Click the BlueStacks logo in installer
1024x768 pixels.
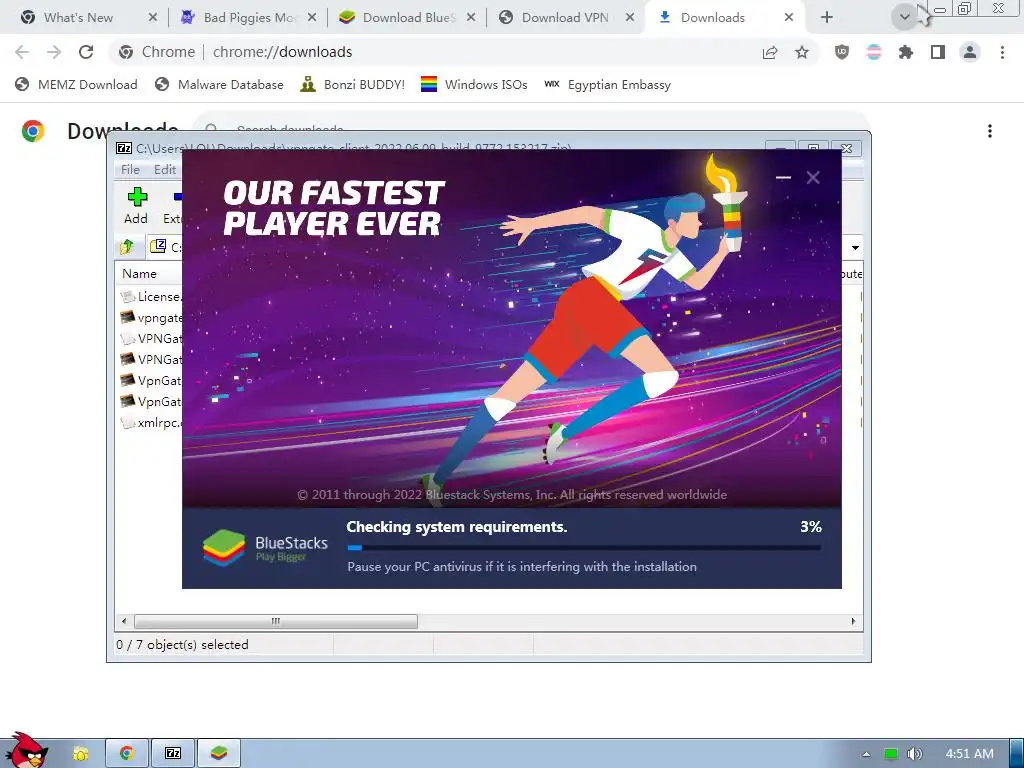pyautogui.click(x=224, y=547)
